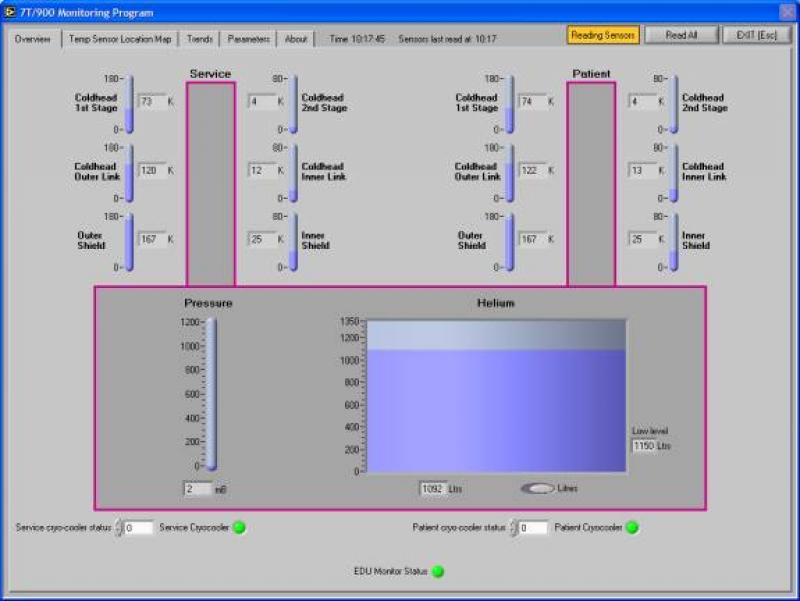The height and width of the screenshot is (601, 800).
Task: Open the Trends tab
Action: point(199,39)
